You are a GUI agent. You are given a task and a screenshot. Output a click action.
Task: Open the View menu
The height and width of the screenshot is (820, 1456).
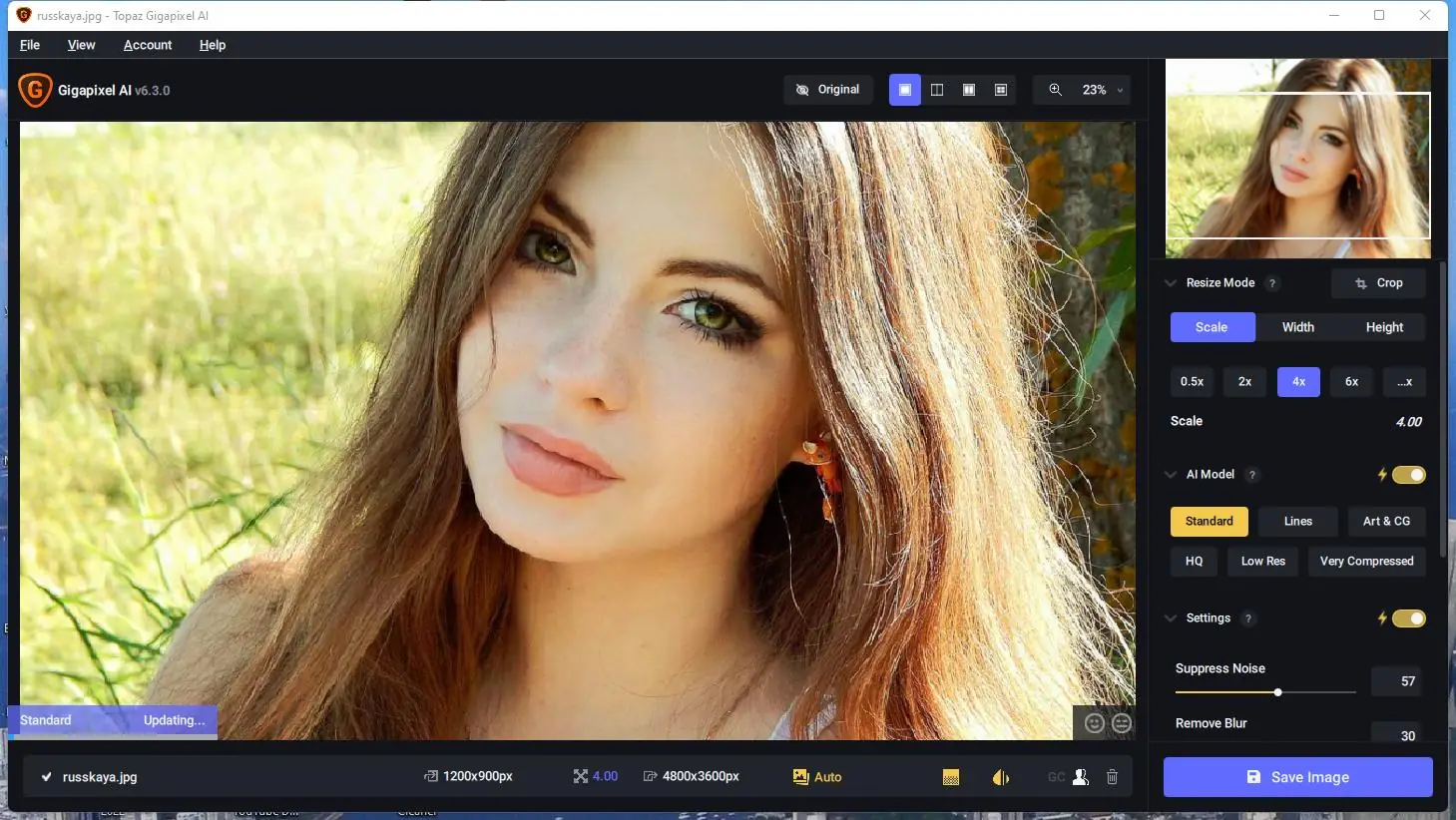click(82, 45)
